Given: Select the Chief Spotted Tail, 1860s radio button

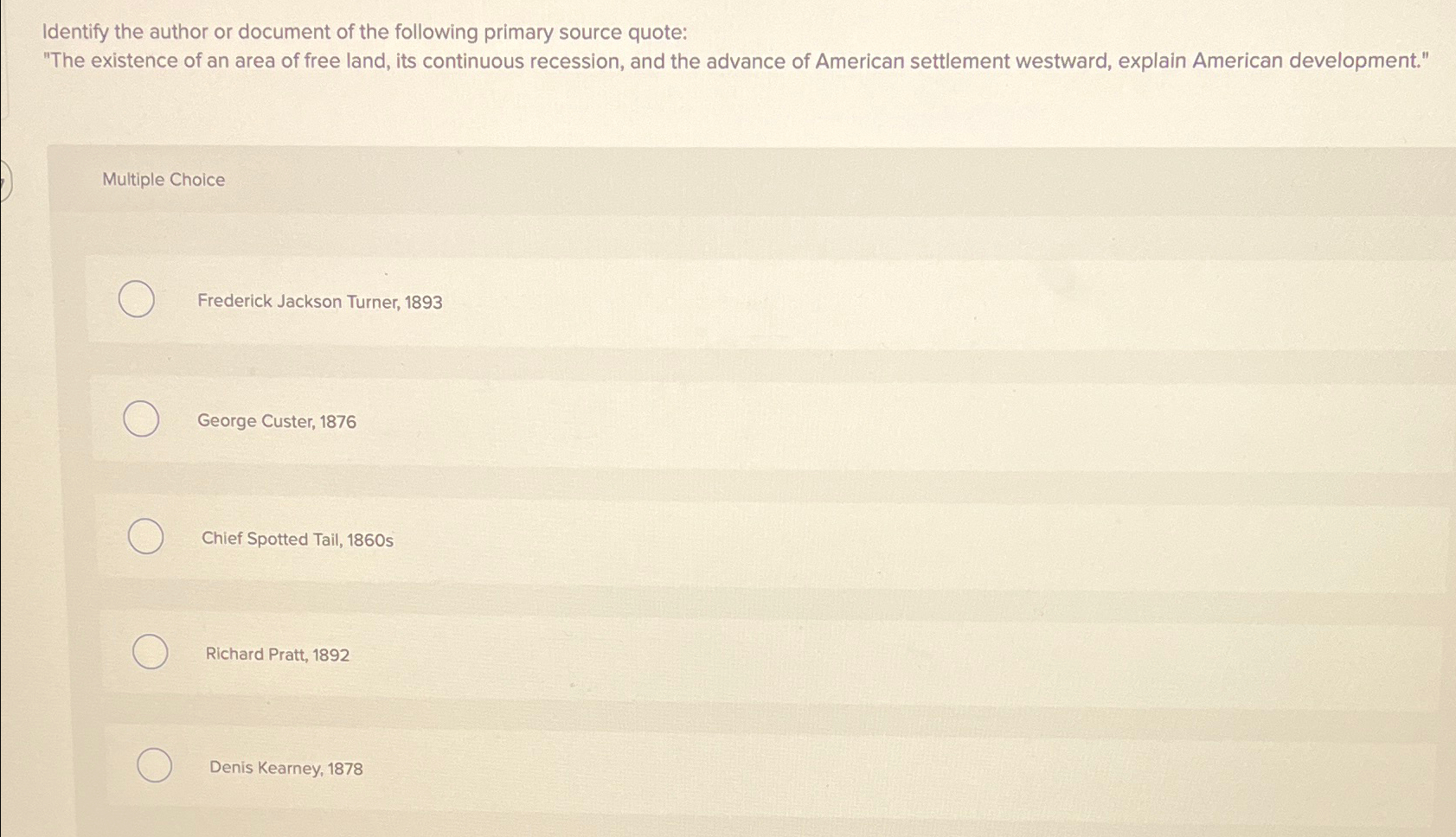Looking at the screenshot, I should [147, 536].
